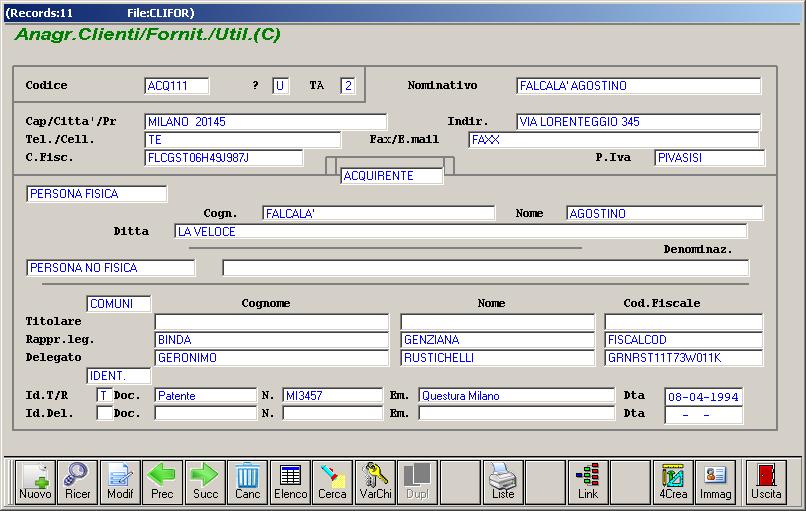806x511 pixels.
Task: Click the Modif edit record icon
Action: 120,481
